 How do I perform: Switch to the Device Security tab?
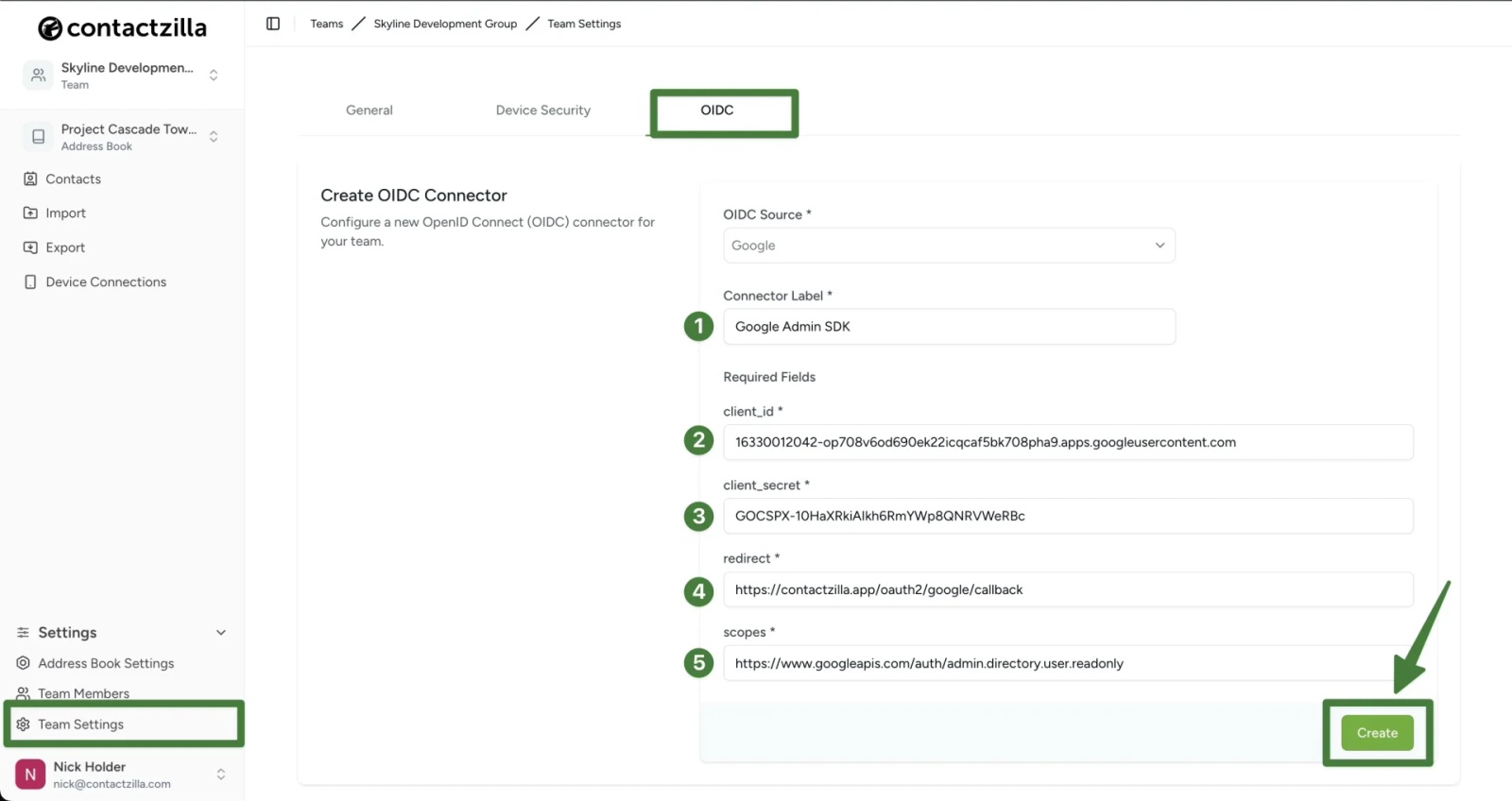point(543,111)
